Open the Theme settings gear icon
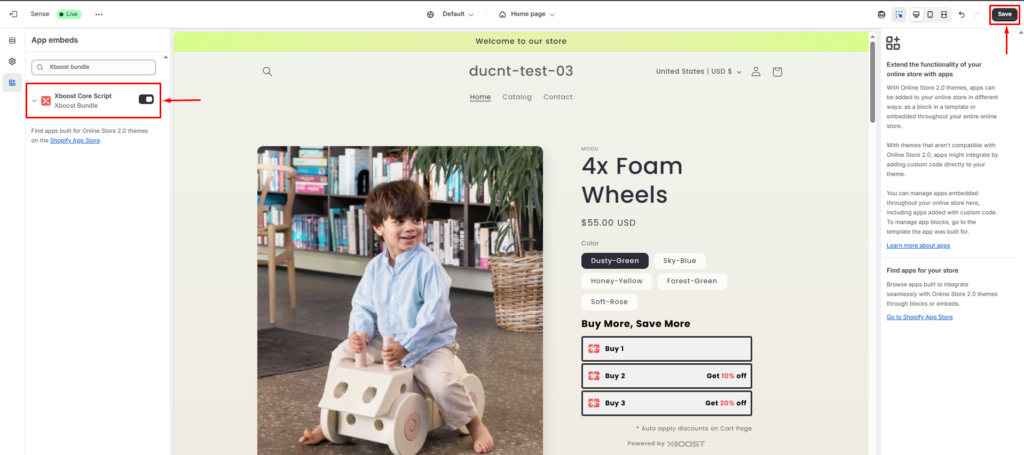 tap(12, 61)
